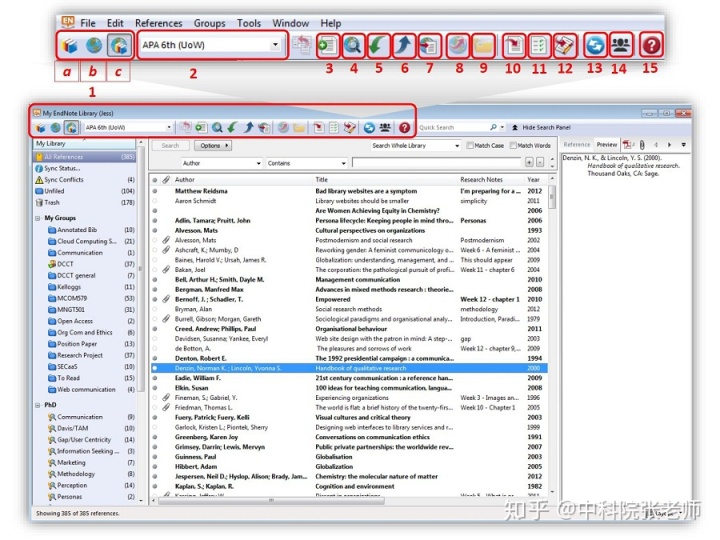Open the Contains comparison dropdown
Image resolution: width=720 pixels, height=540 pixels.
pyautogui.click(x=343, y=163)
